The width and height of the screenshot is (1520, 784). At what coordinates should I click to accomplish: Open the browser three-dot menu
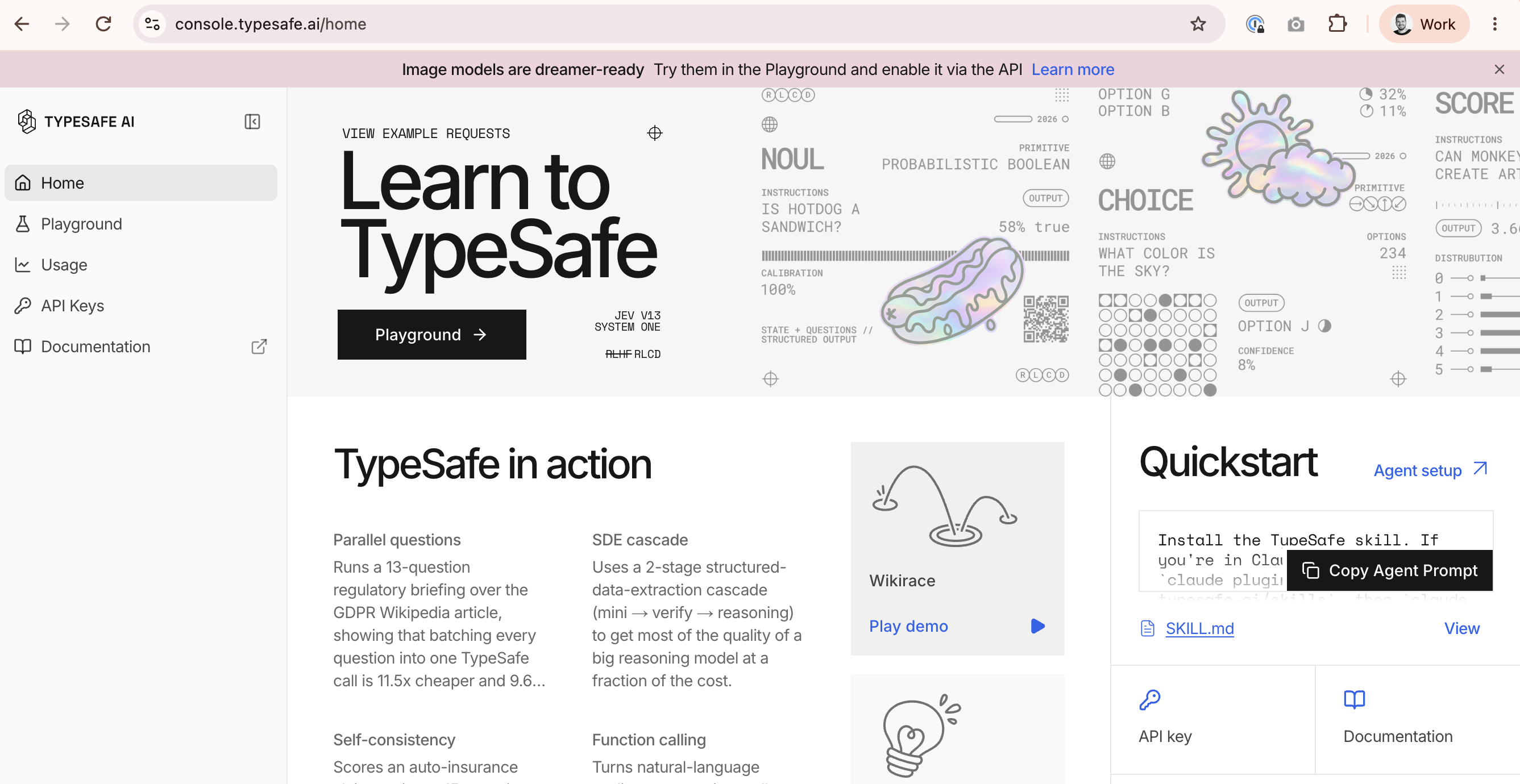[x=1494, y=24]
